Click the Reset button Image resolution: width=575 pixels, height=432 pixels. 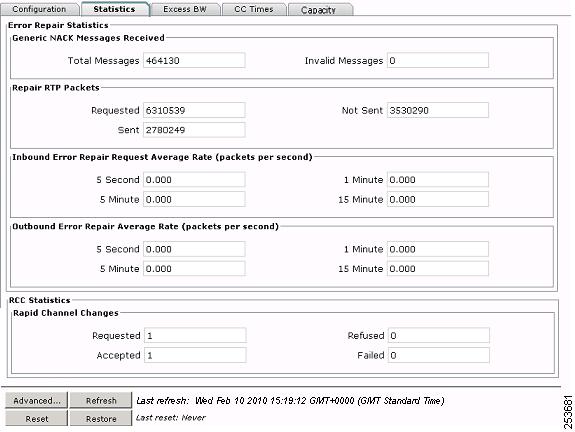36,418
